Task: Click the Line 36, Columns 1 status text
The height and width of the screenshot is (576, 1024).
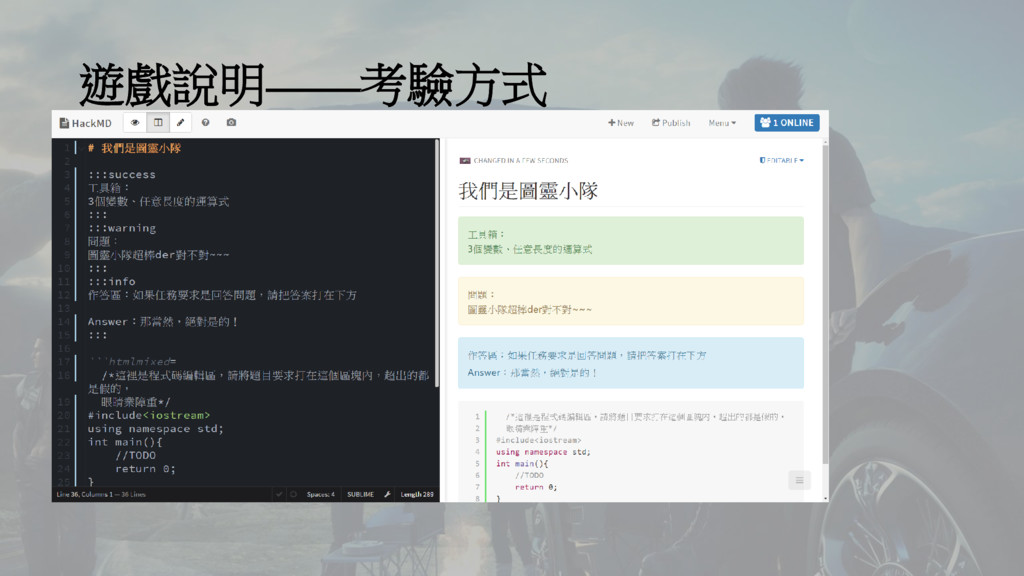Action: (101, 494)
